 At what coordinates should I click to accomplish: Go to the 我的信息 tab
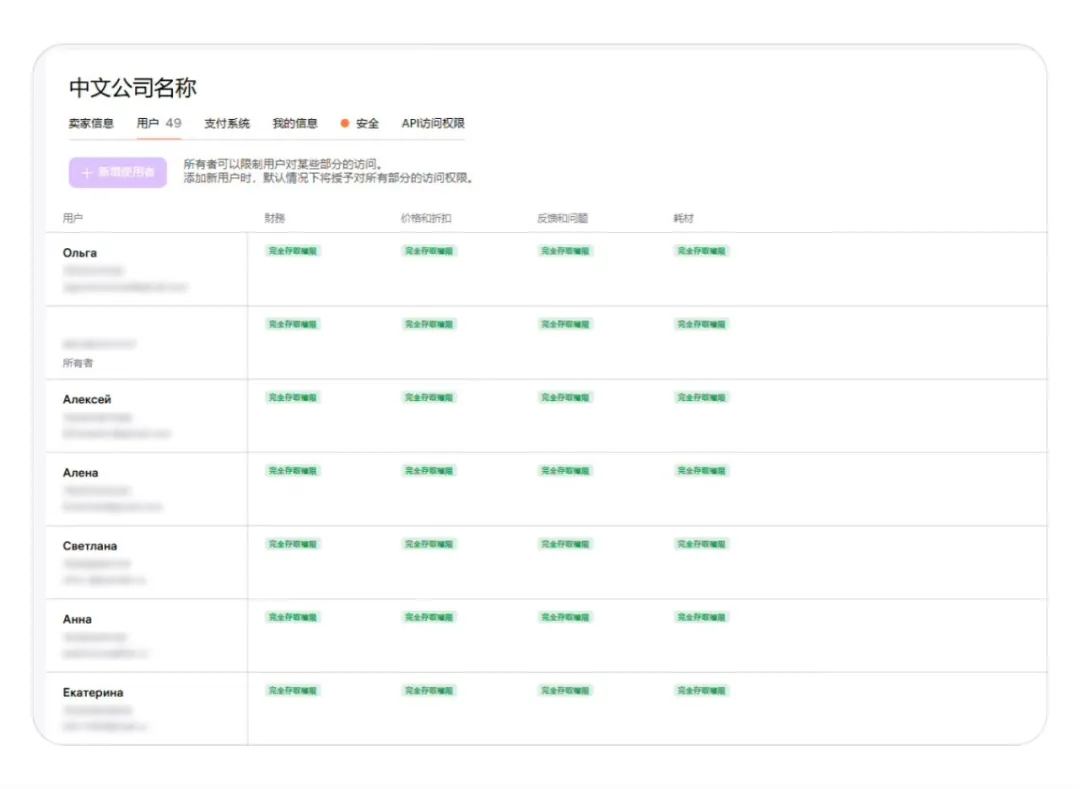(295, 124)
